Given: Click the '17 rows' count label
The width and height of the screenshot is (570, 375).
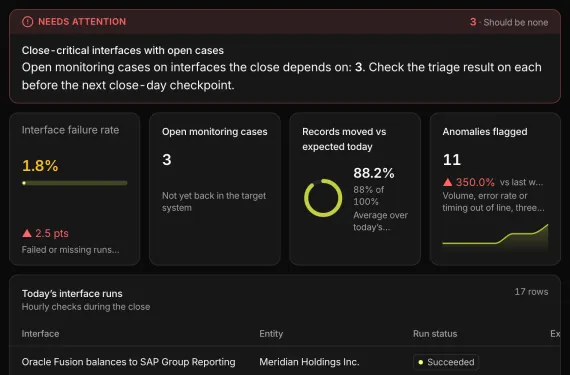Looking at the screenshot, I should point(531,292).
